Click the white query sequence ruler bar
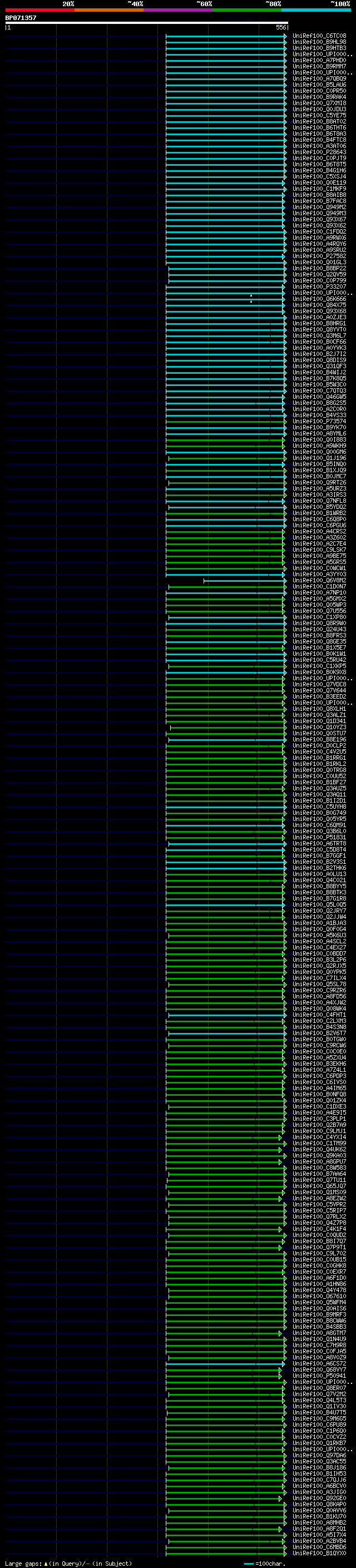This screenshot has height=1568, width=356. pos(147,23)
